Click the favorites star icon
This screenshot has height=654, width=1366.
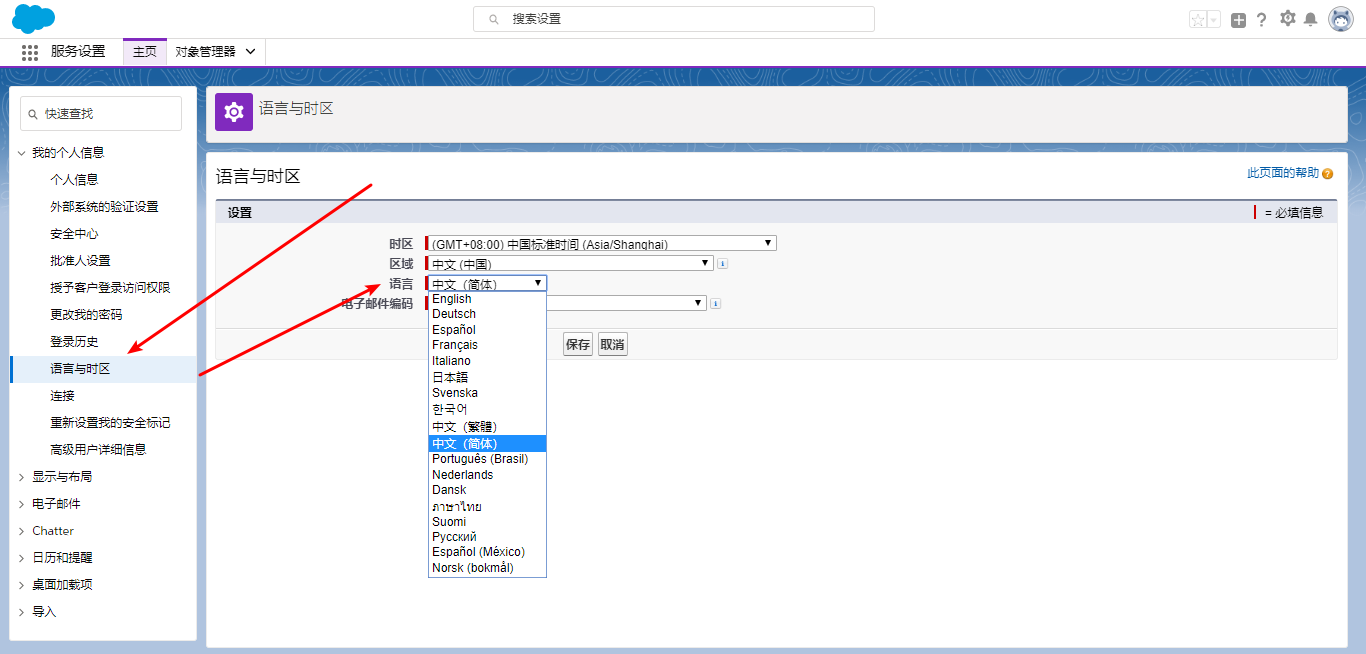click(1200, 18)
